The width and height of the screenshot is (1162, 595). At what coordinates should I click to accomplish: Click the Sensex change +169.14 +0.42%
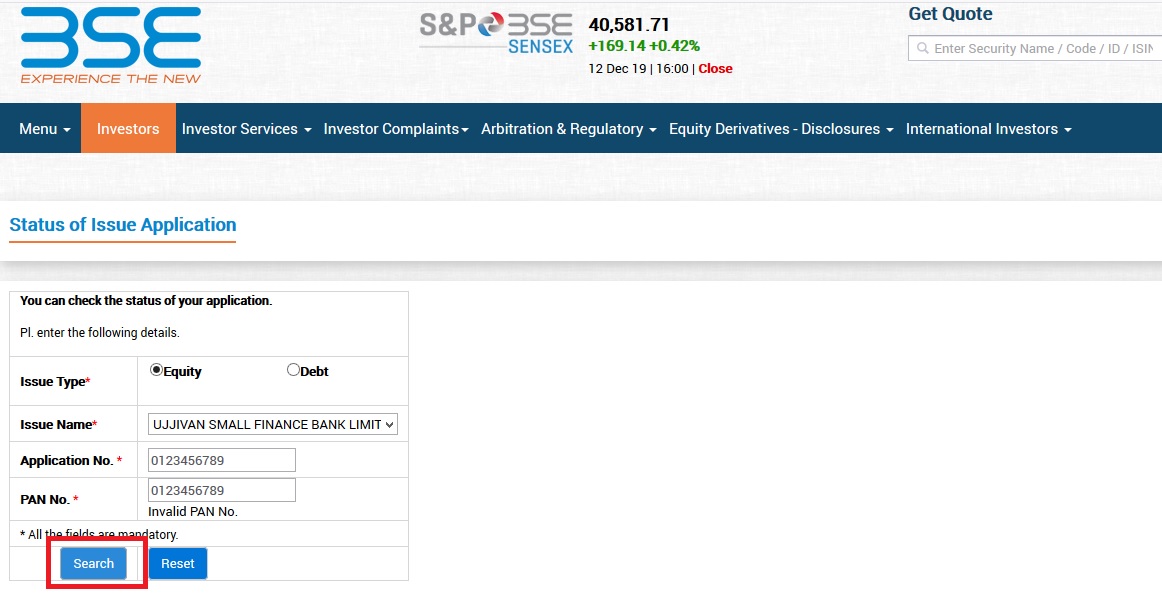(x=644, y=46)
